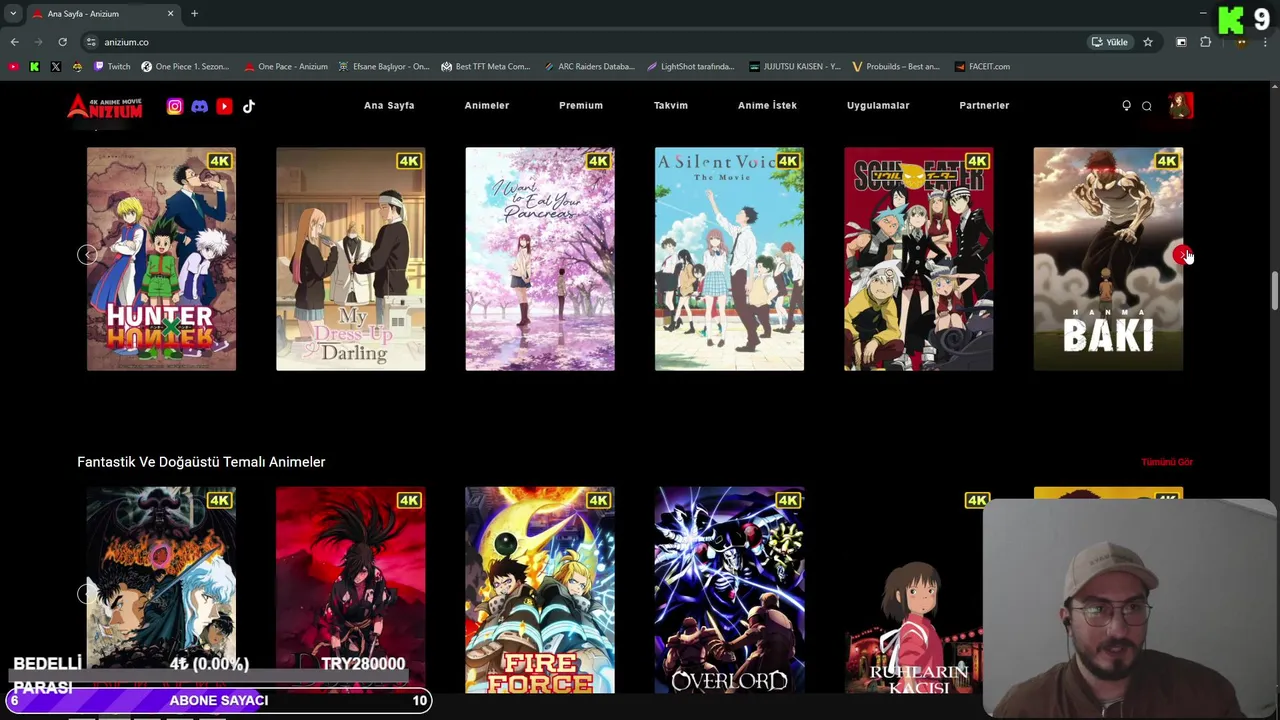Image resolution: width=1280 pixels, height=720 pixels.
Task: Click Tümünü Gör link for fantasy section
Action: [x=1167, y=462]
